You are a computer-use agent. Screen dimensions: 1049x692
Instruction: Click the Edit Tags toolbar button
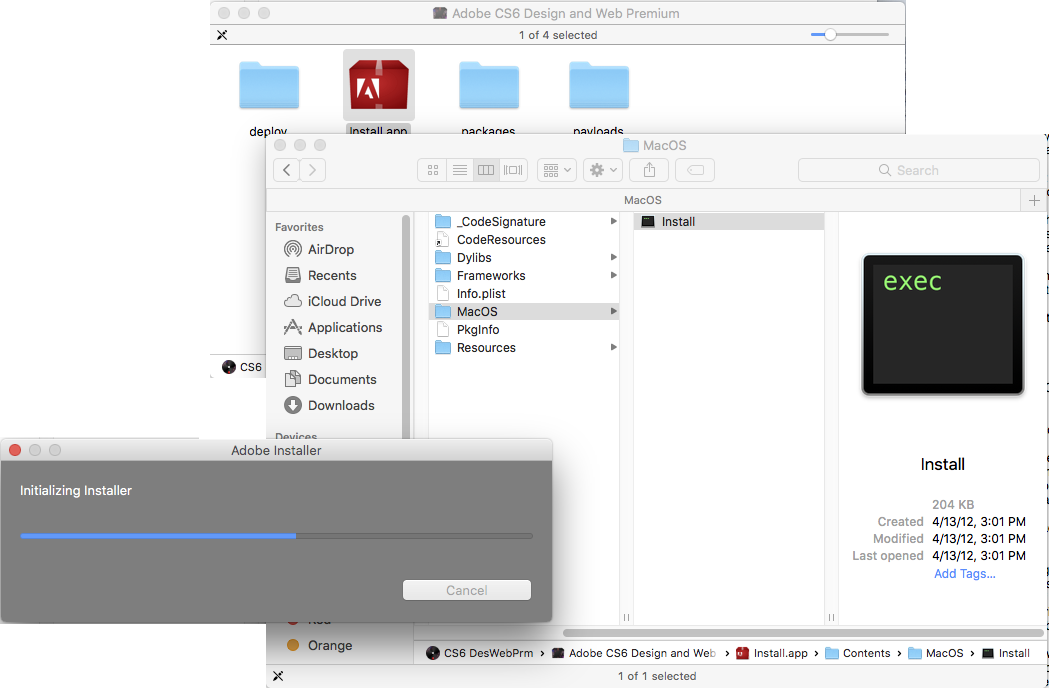tap(695, 170)
